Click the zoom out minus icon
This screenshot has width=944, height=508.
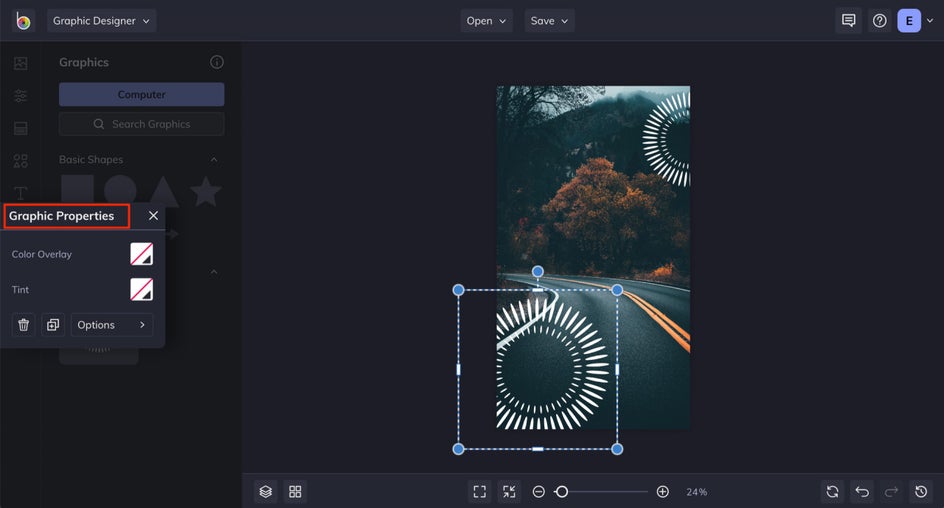[539, 492]
